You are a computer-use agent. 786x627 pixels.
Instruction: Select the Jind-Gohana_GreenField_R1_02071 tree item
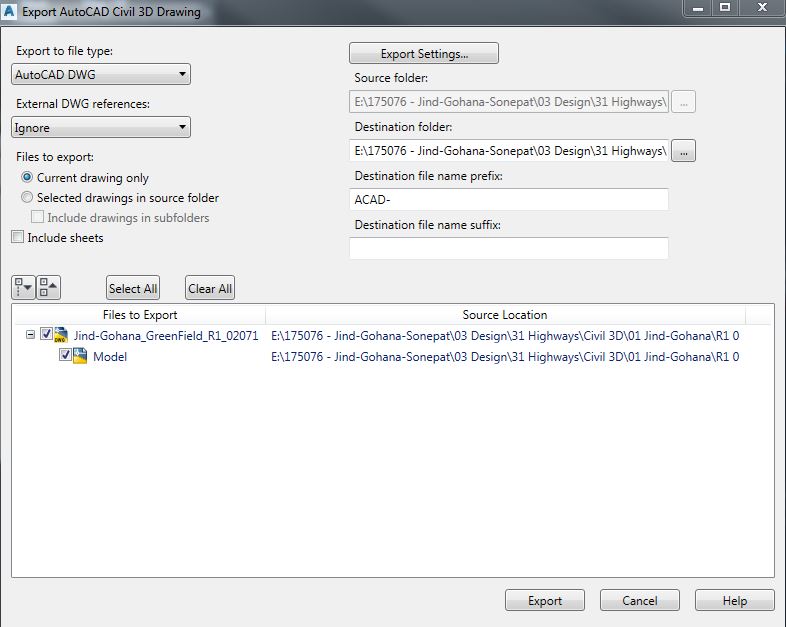click(x=166, y=335)
